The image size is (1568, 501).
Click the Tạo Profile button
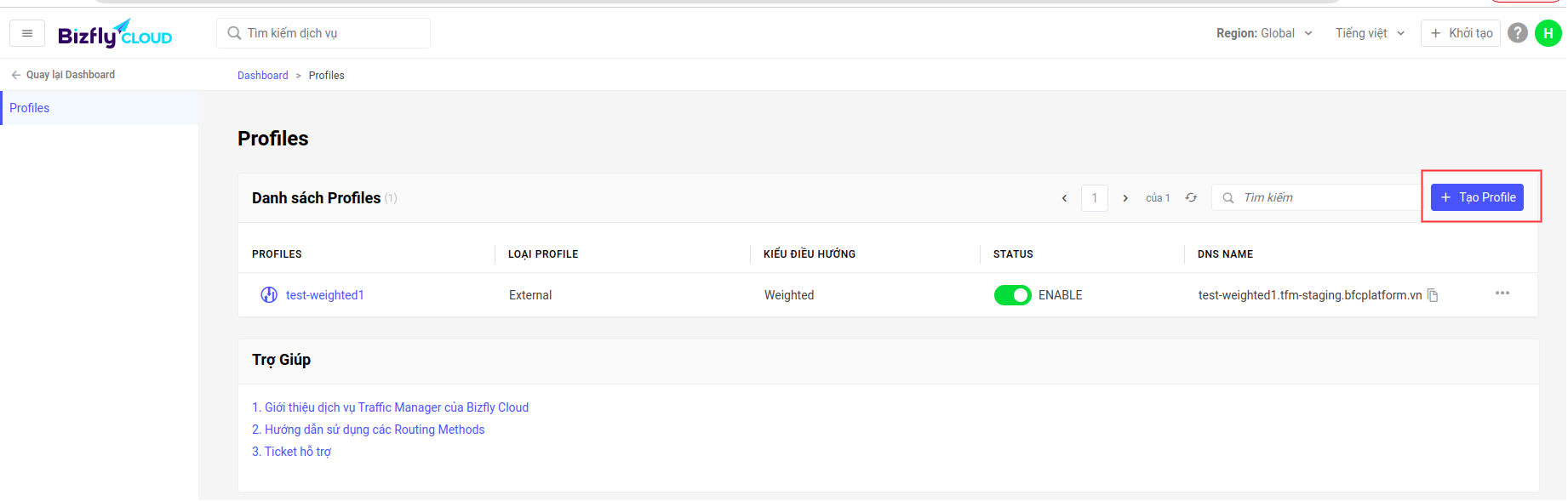[x=1477, y=197]
